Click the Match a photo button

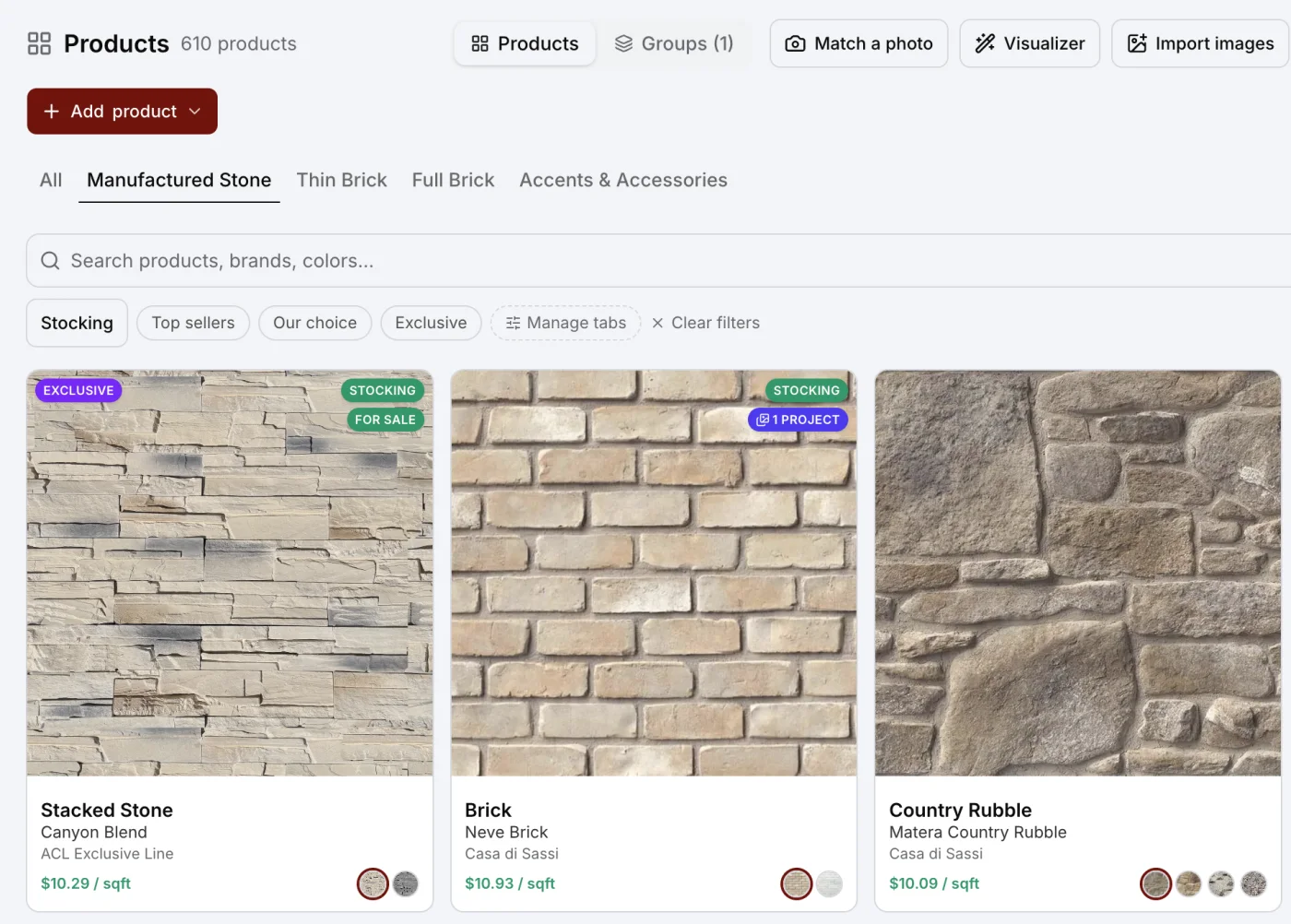pyautogui.click(x=859, y=43)
